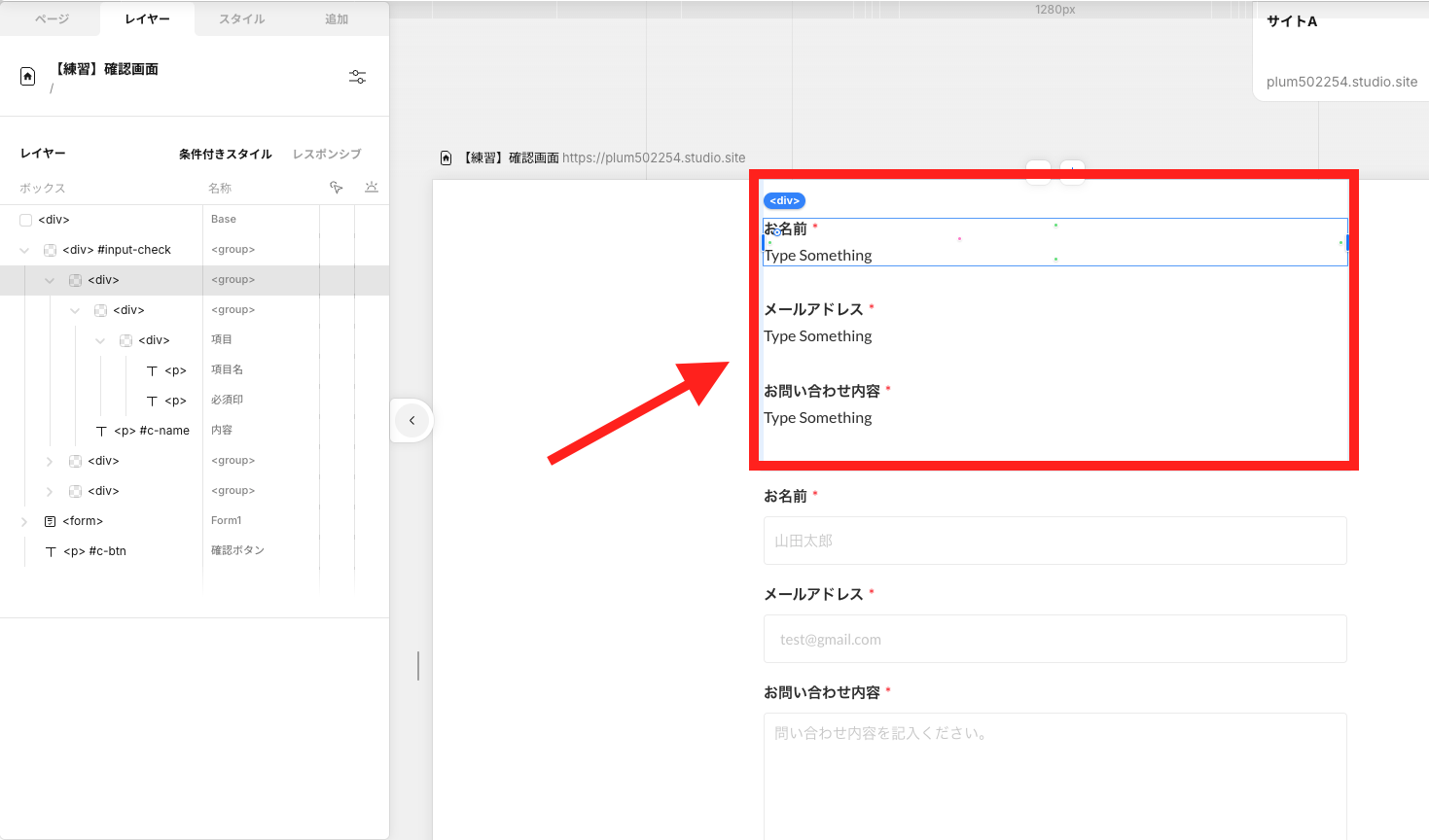Click the home icon in the canvas breadcrumb
Screen dimensions: 1429x840
point(446,157)
